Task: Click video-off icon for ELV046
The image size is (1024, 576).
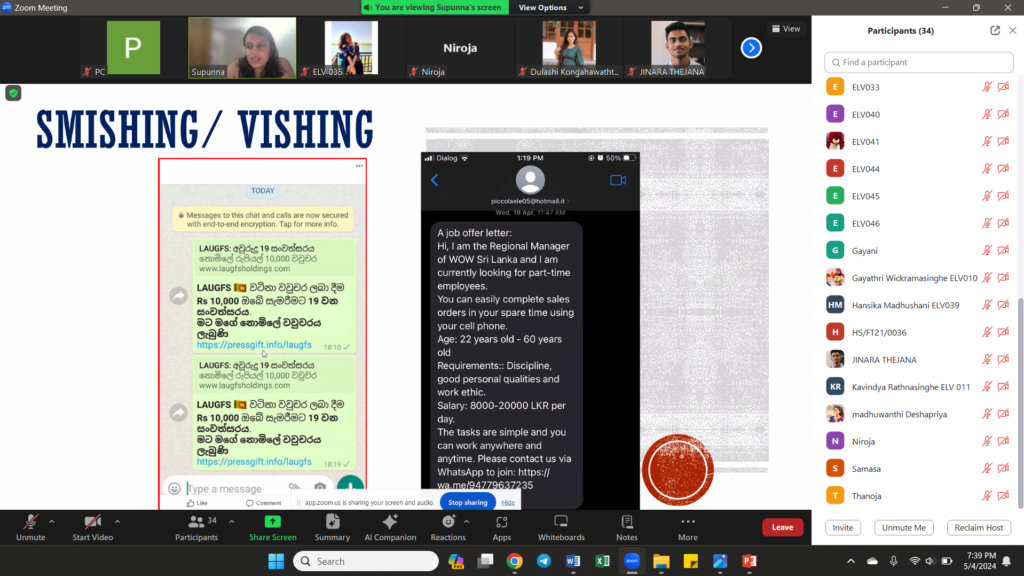Action: [x=1003, y=223]
